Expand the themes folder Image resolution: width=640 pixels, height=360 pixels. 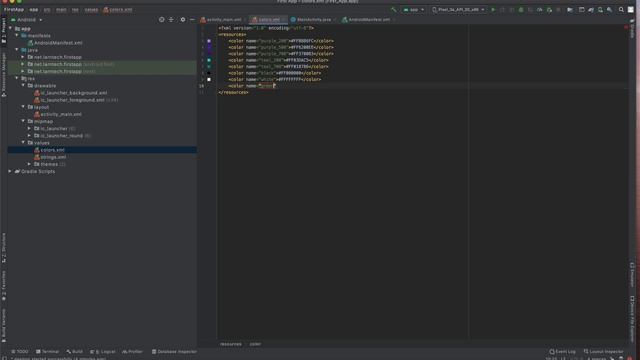click(29, 164)
